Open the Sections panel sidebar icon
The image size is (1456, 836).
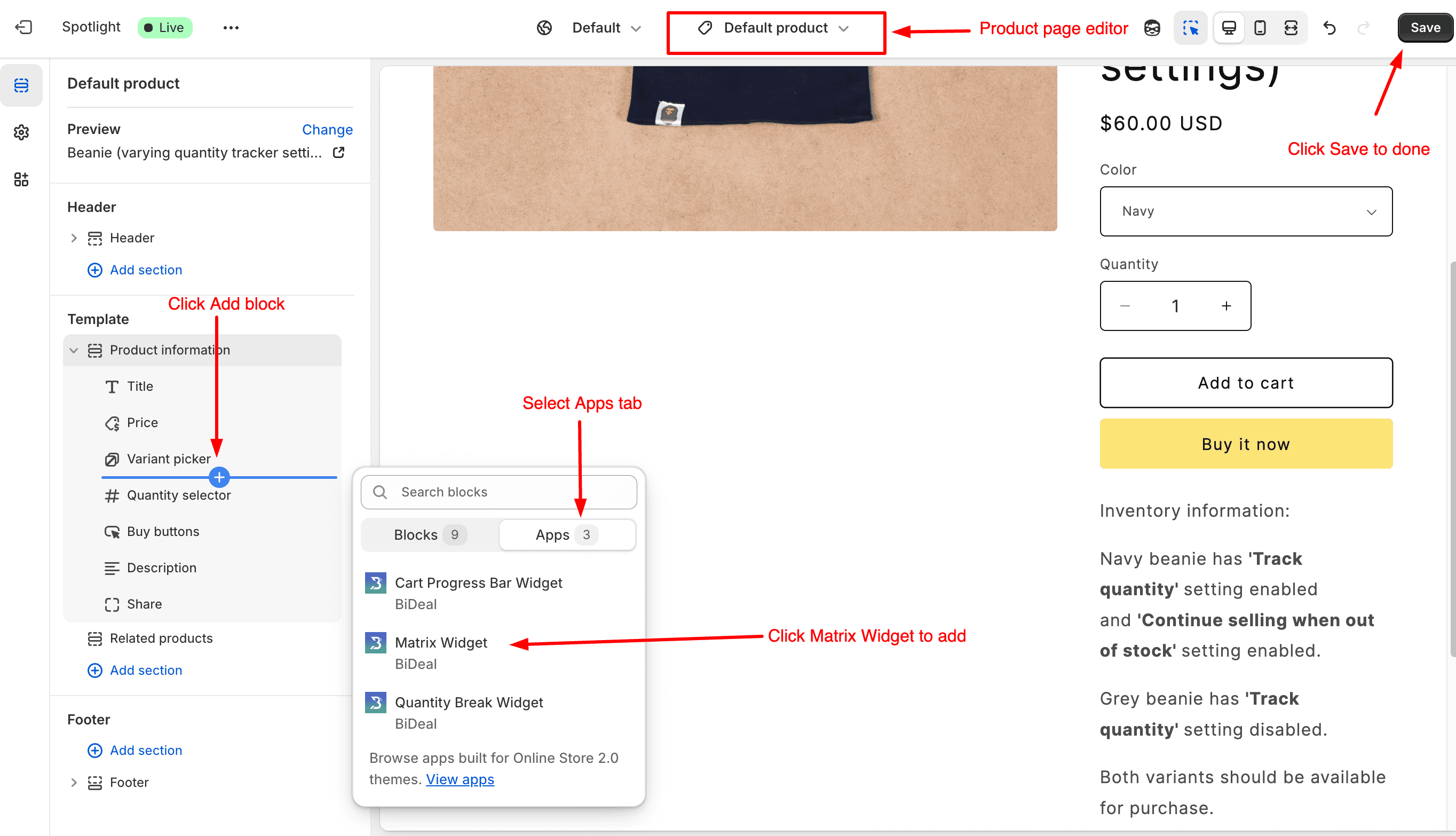coord(21,85)
